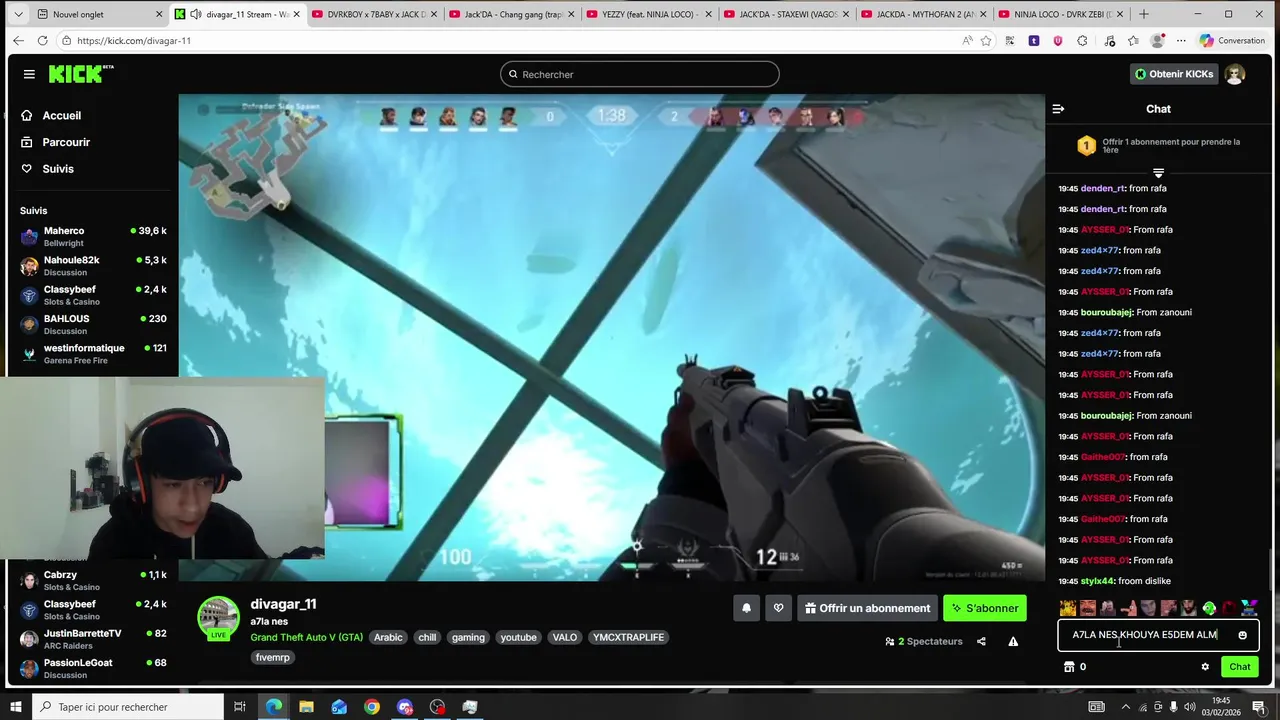Open first Classybeef followed channel
Image resolution: width=1280 pixels, height=720 pixels.
pos(93,295)
